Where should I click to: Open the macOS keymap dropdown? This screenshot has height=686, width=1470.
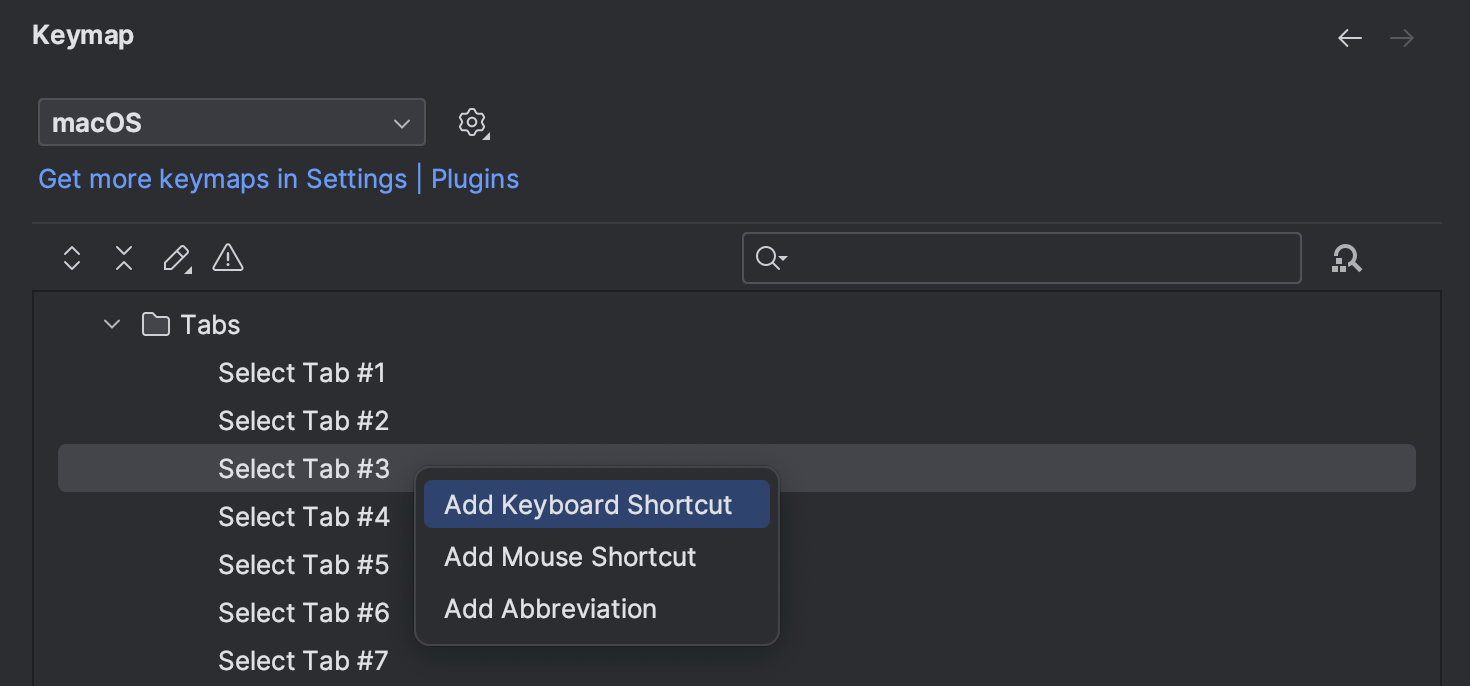coord(232,123)
